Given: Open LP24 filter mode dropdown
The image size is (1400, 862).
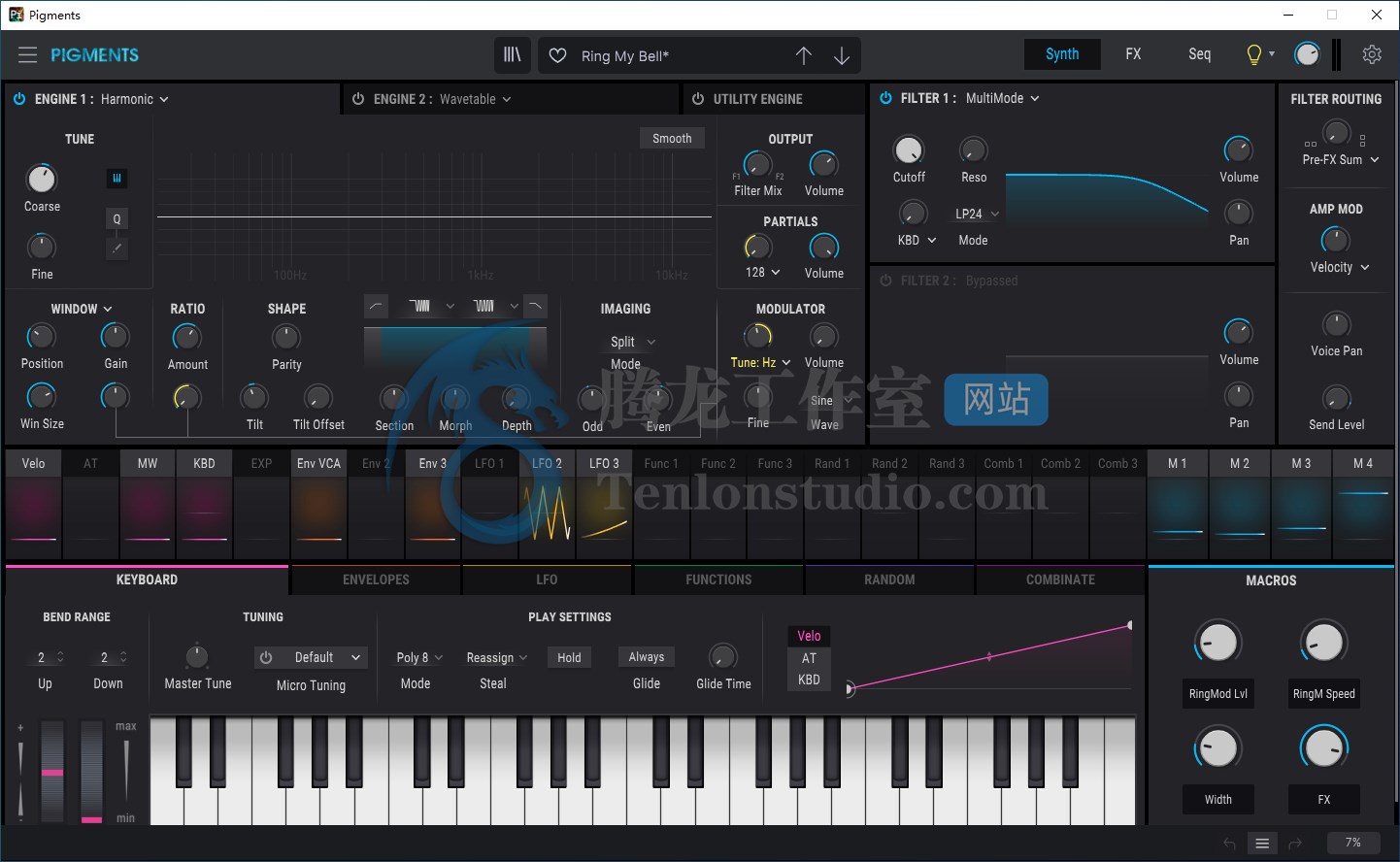Looking at the screenshot, I should 977,214.
